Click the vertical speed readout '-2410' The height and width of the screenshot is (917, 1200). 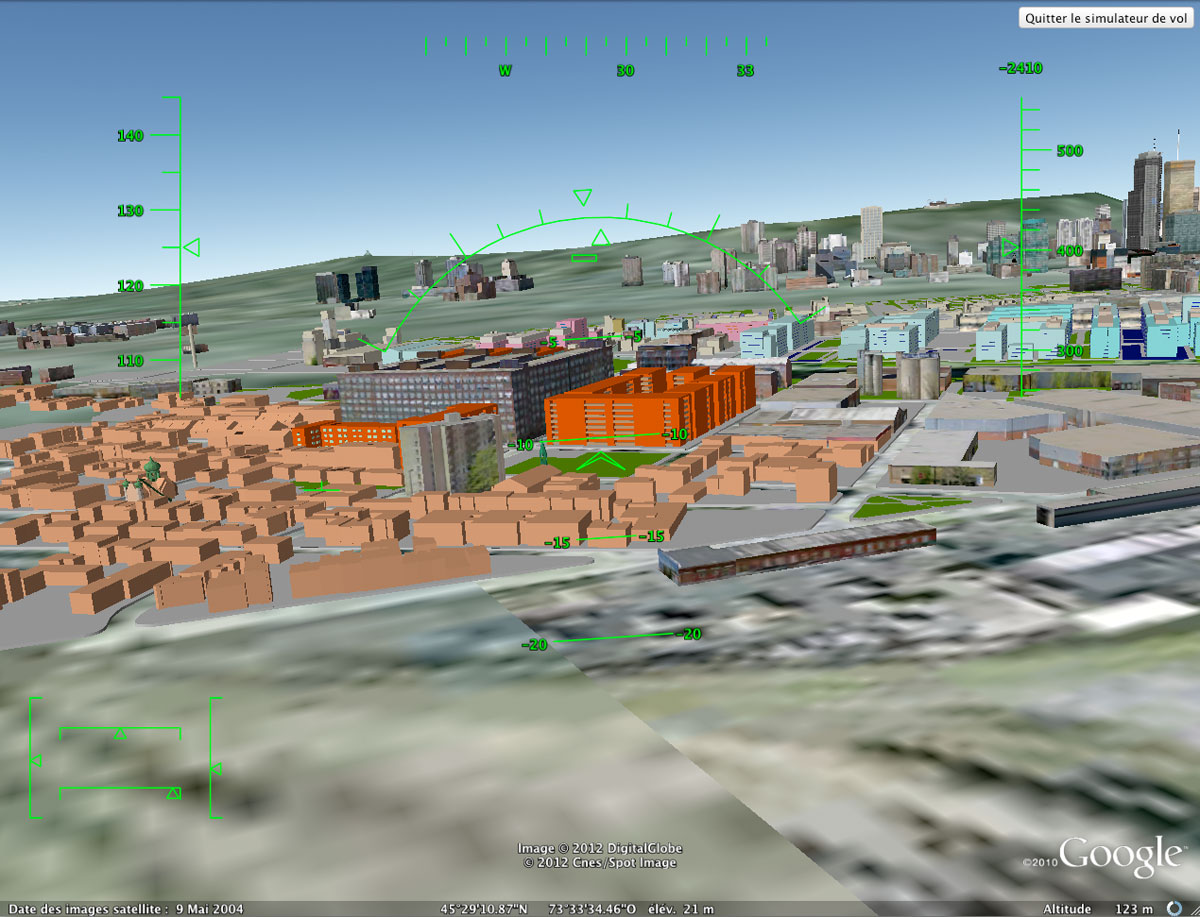pos(1019,68)
